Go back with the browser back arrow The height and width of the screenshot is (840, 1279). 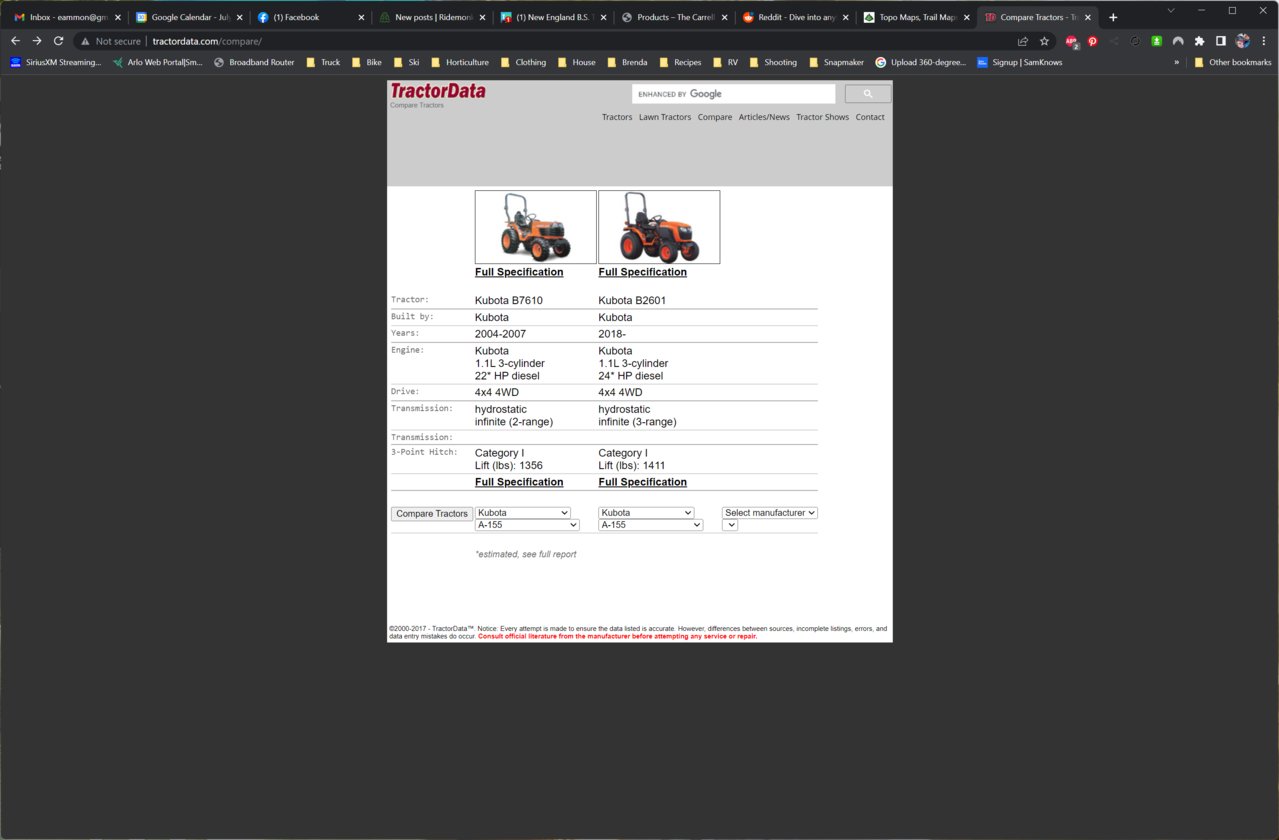(15, 41)
